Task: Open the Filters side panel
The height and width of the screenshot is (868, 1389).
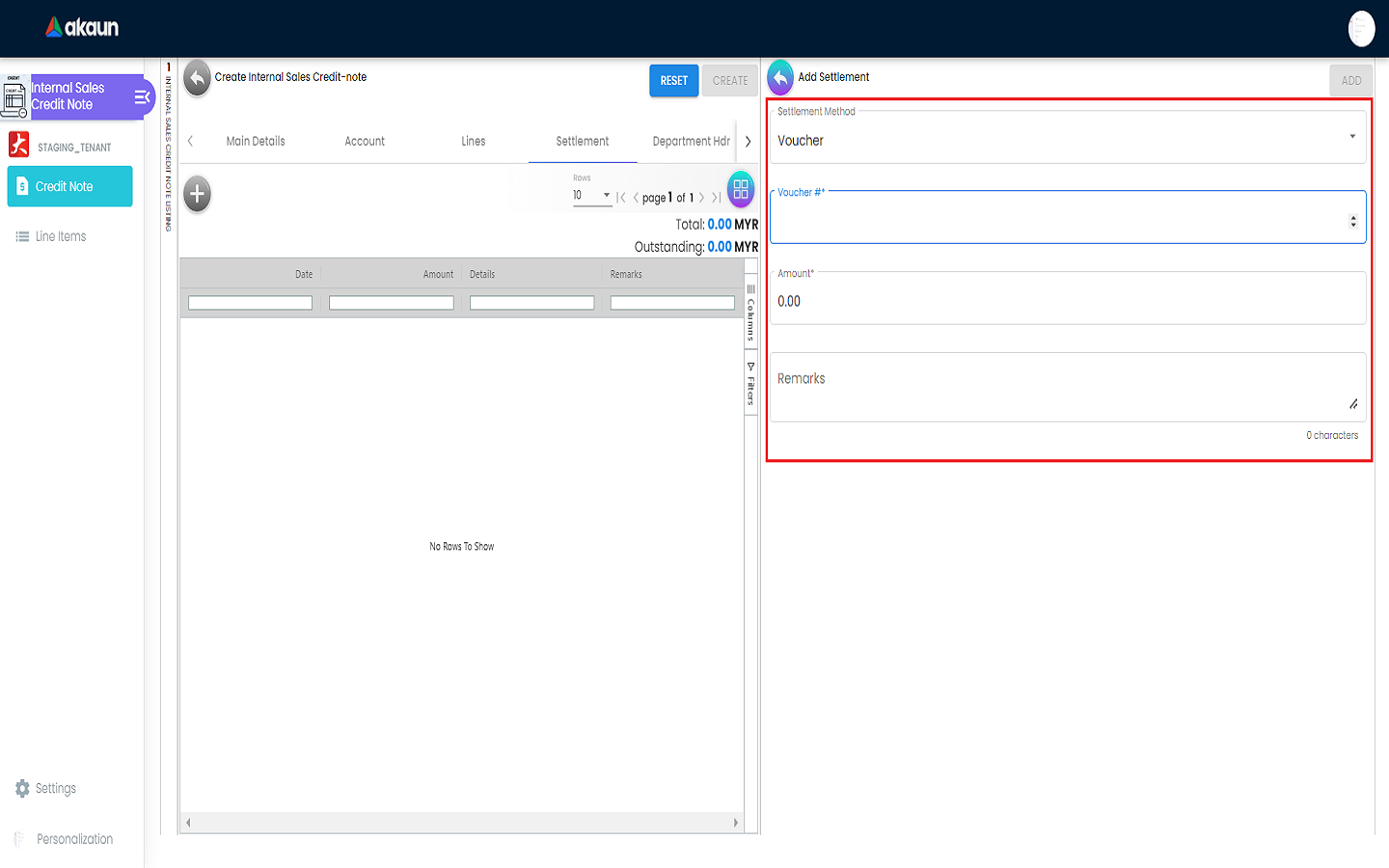Action: pos(750,385)
